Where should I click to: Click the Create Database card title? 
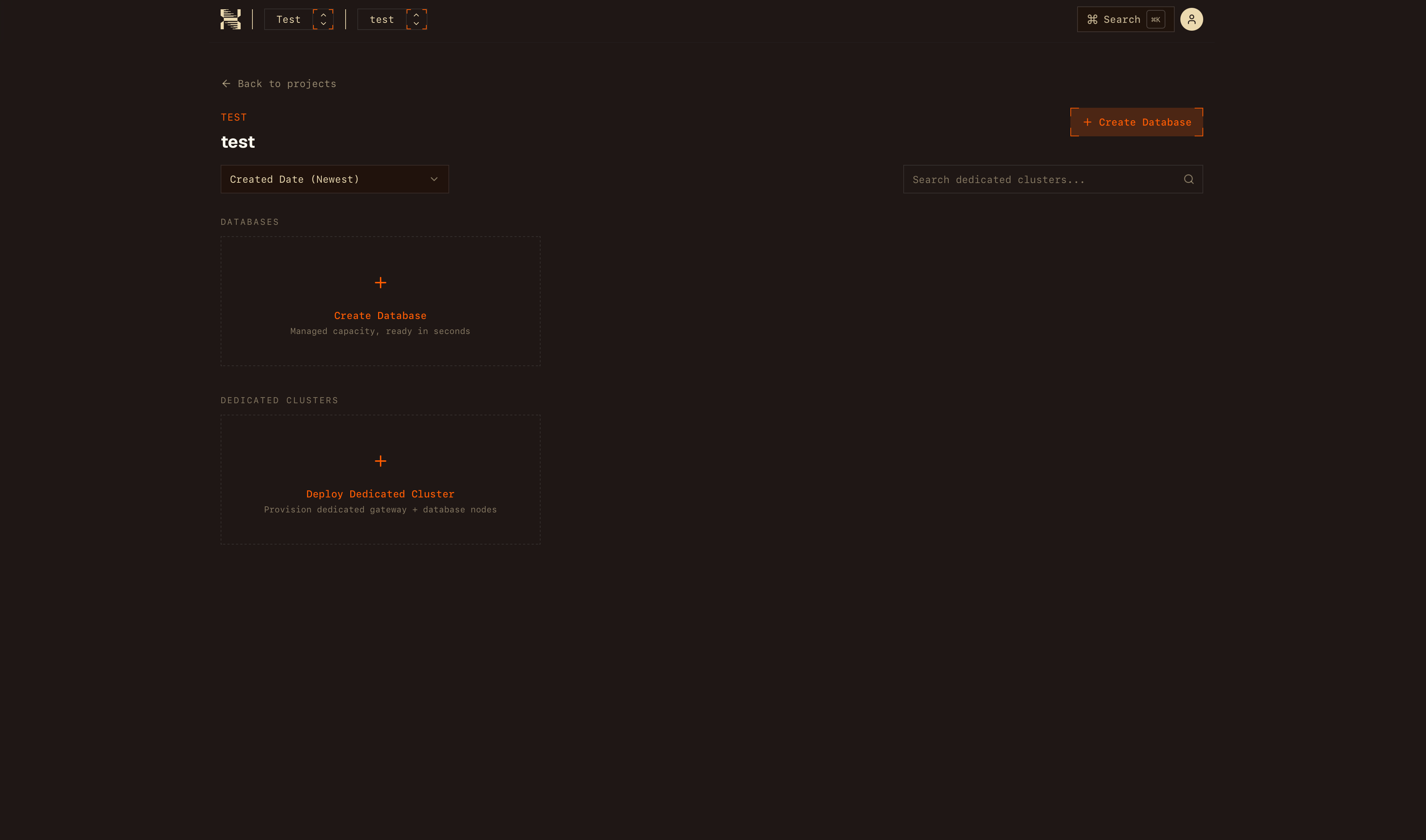pos(381,316)
